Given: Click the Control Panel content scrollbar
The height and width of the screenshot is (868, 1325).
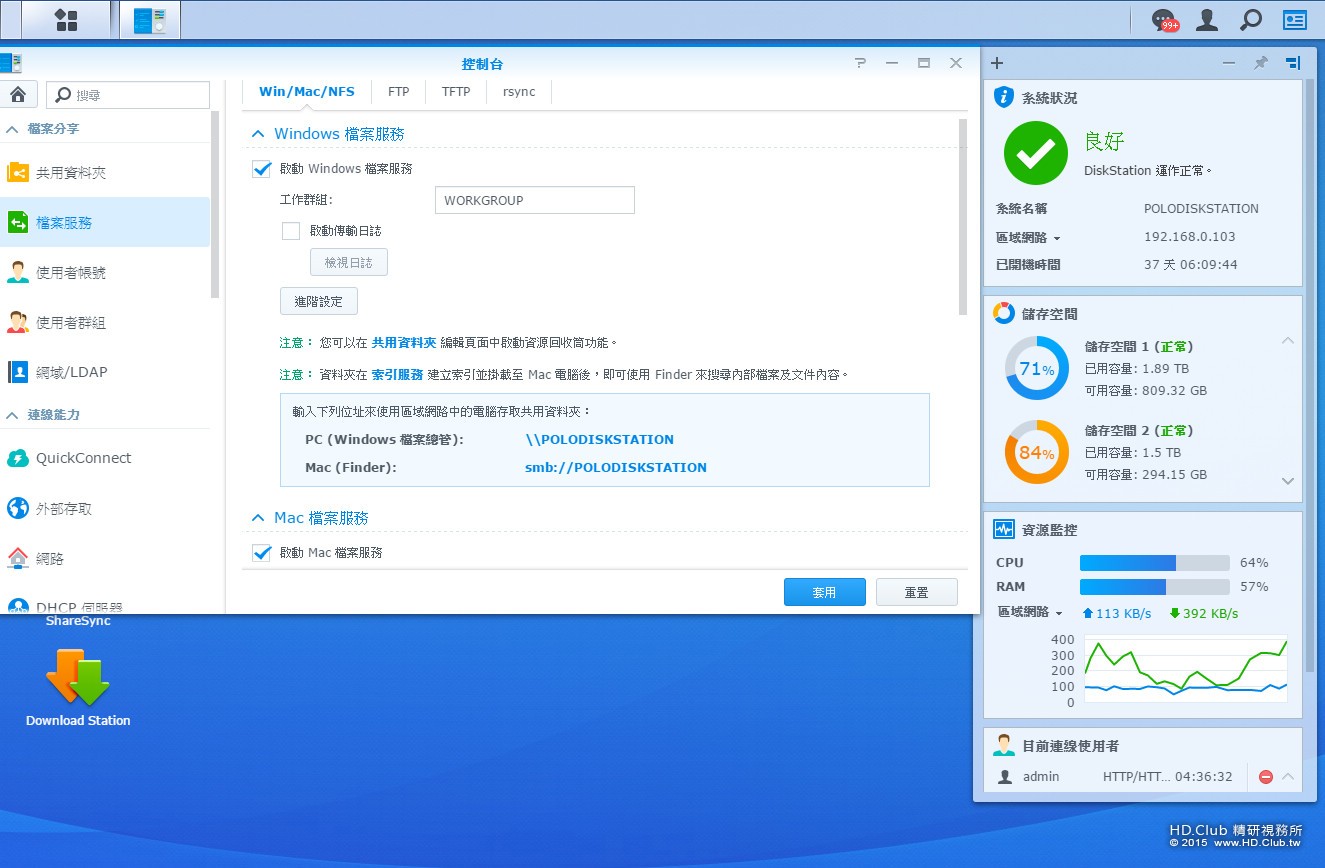Looking at the screenshot, I should click(x=963, y=217).
